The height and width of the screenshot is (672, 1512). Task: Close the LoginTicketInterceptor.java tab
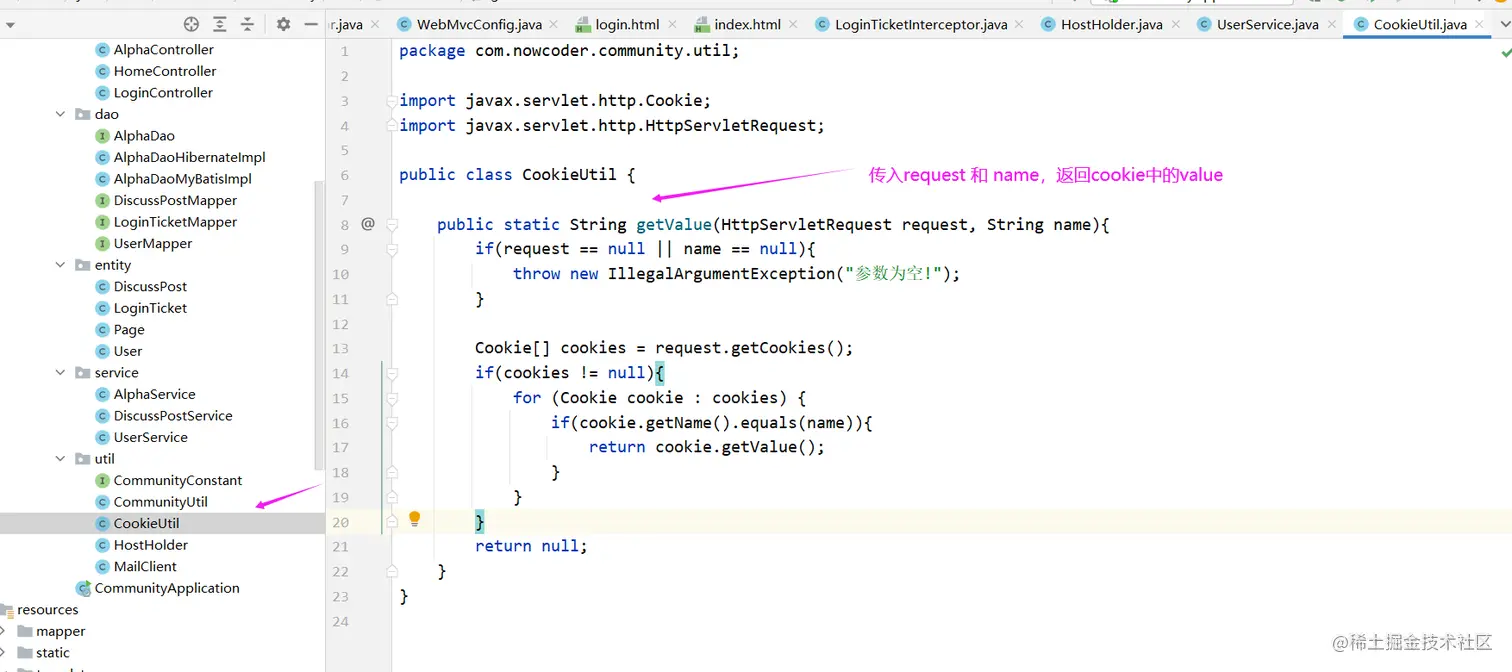pyautogui.click(x=1020, y=25)
